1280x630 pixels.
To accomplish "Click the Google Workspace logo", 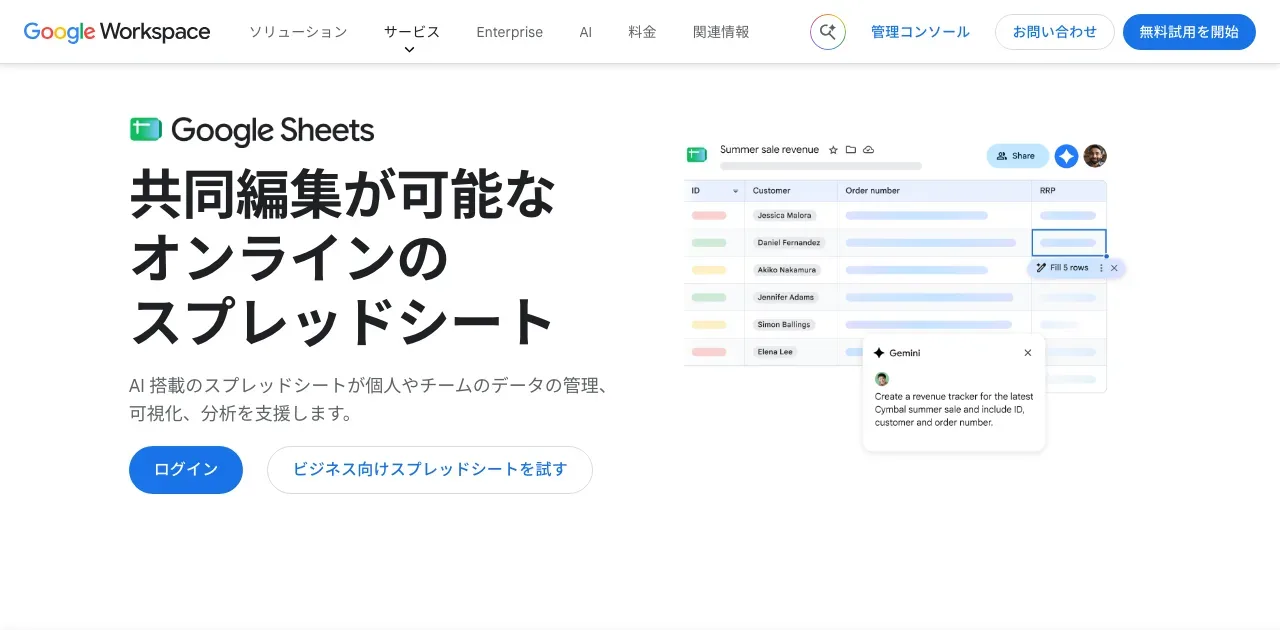I will pyautogui.click(x=117, y=32).
